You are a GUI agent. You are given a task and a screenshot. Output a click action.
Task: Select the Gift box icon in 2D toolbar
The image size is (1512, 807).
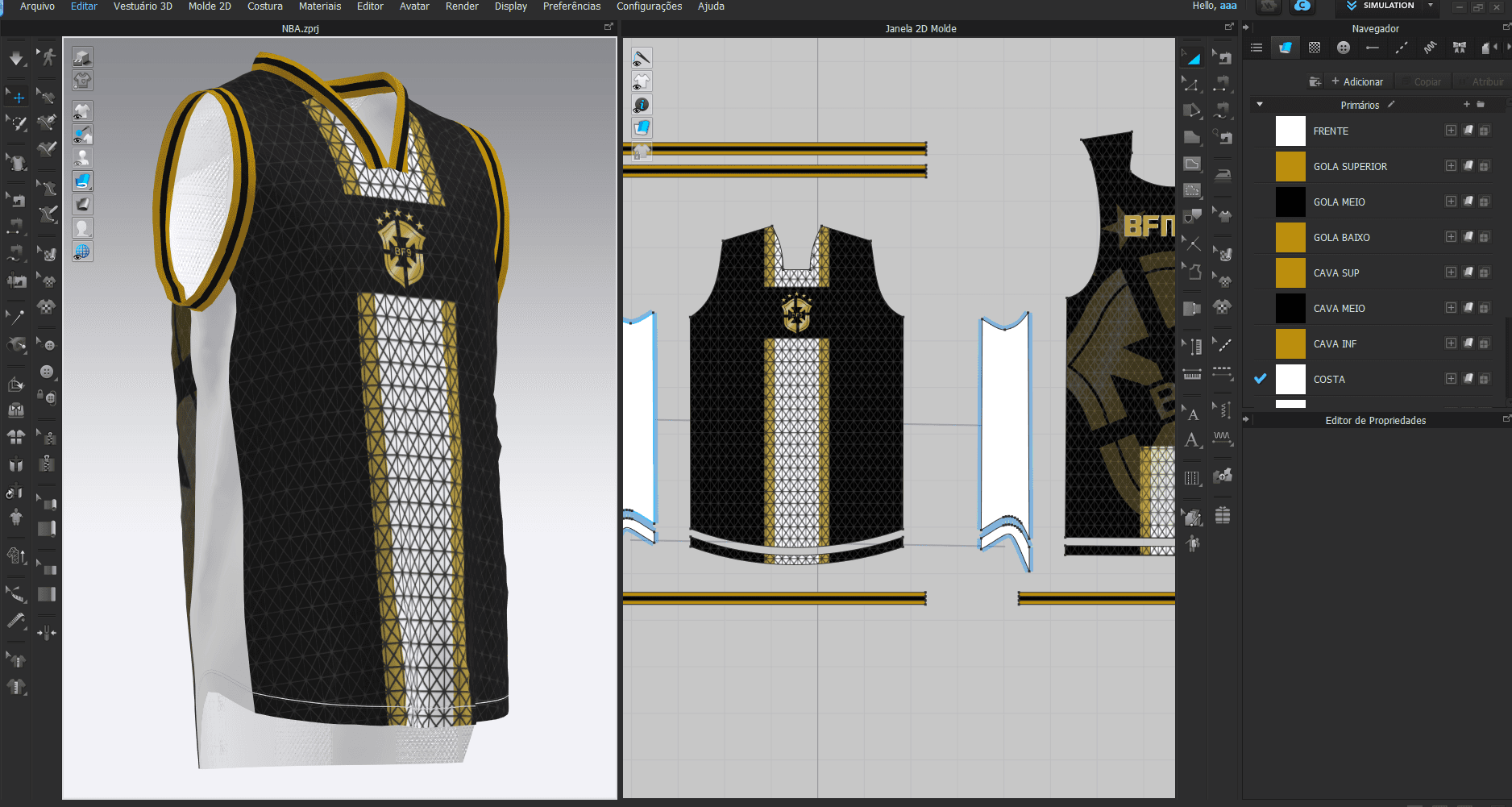coord(1223,514)
